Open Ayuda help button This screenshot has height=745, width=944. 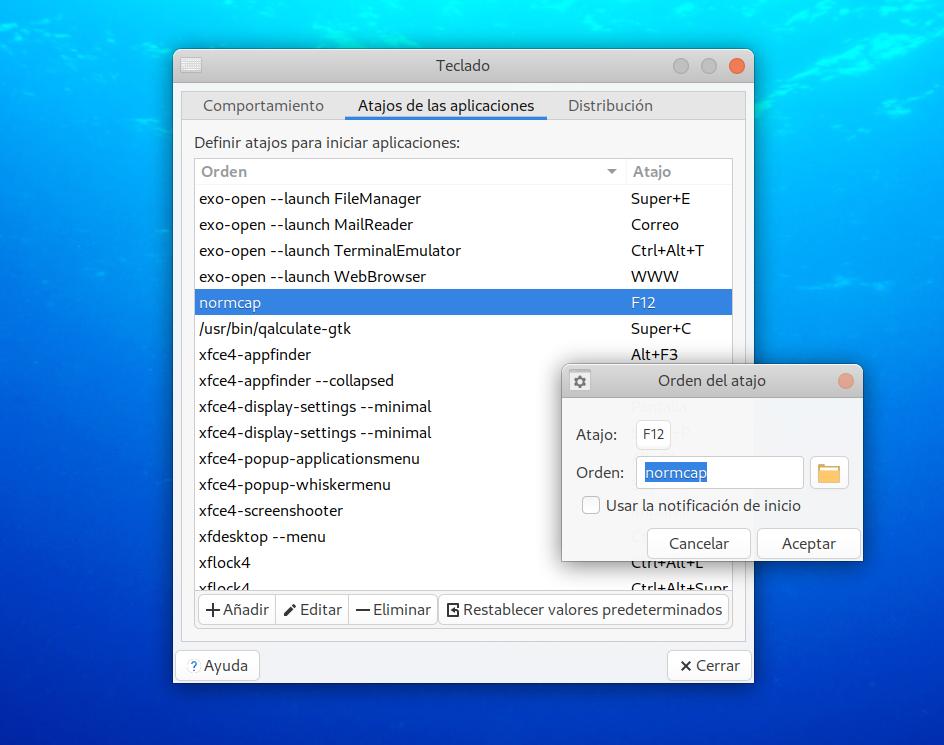[x=217, y=666]
